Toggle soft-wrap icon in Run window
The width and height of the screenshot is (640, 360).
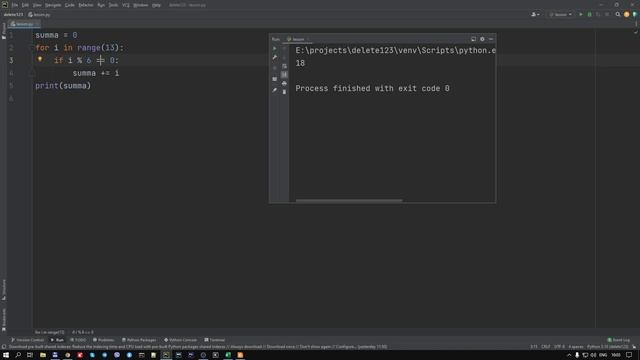(284, 66)
